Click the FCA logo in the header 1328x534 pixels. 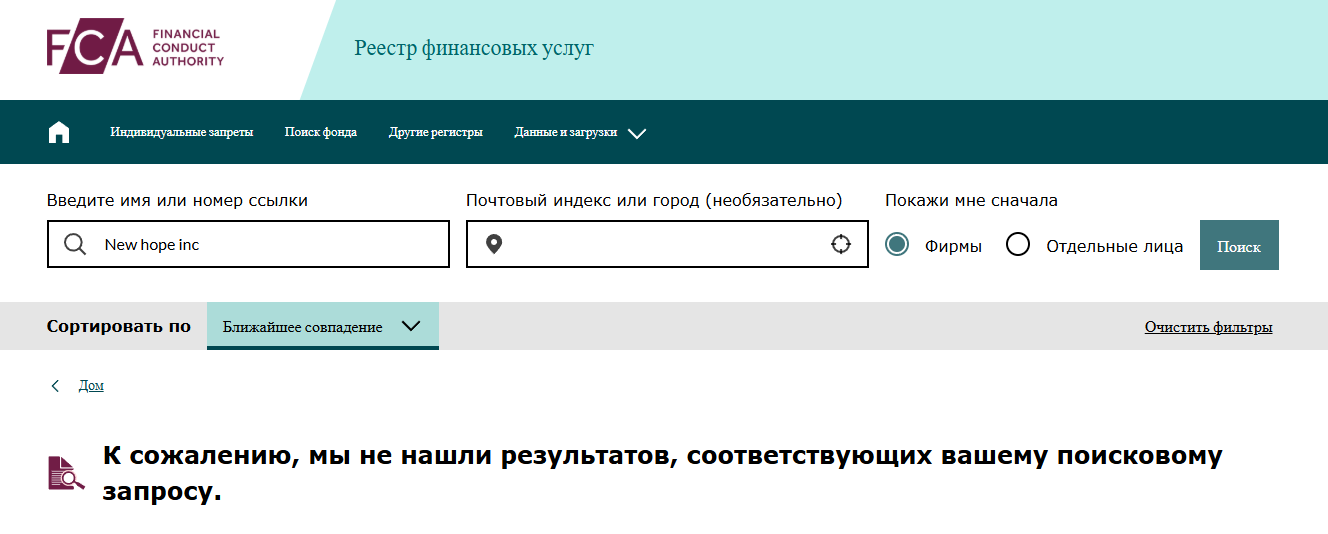(x=135, y=47)
